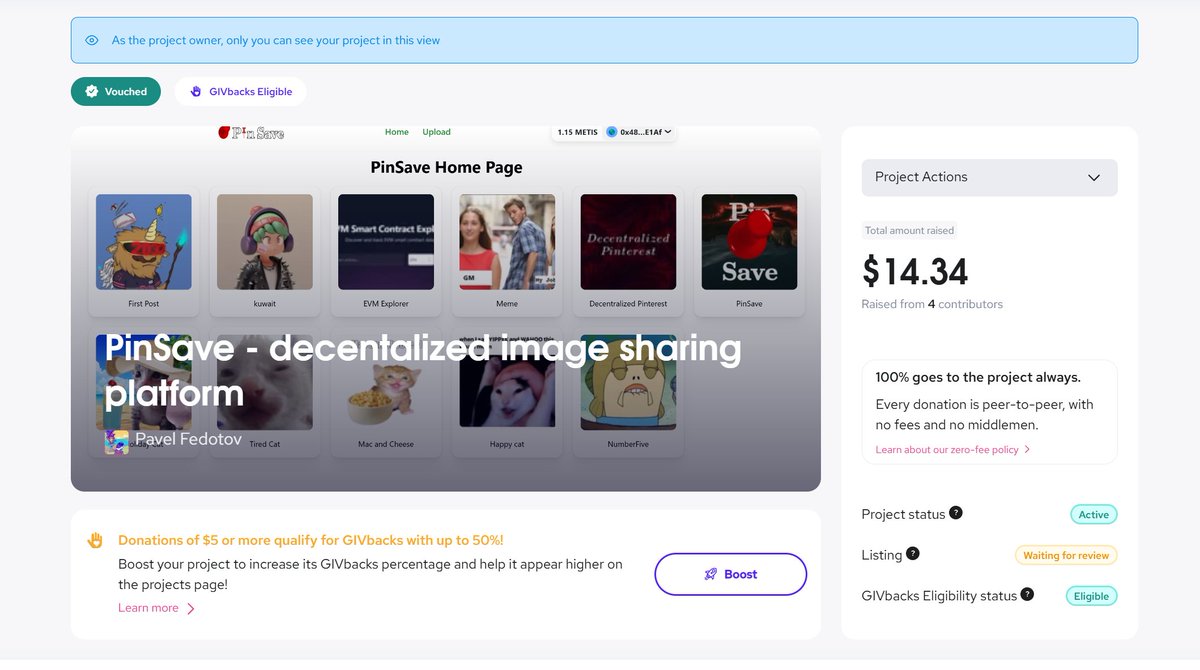Click the Raised from 4 contributors text
The image size is (1200, 670).
[x=932, y=304]
